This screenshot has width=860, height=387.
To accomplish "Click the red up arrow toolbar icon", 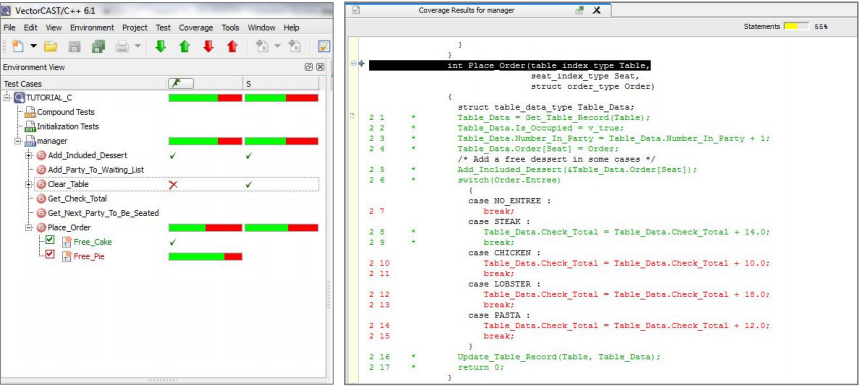I will 233,47.
